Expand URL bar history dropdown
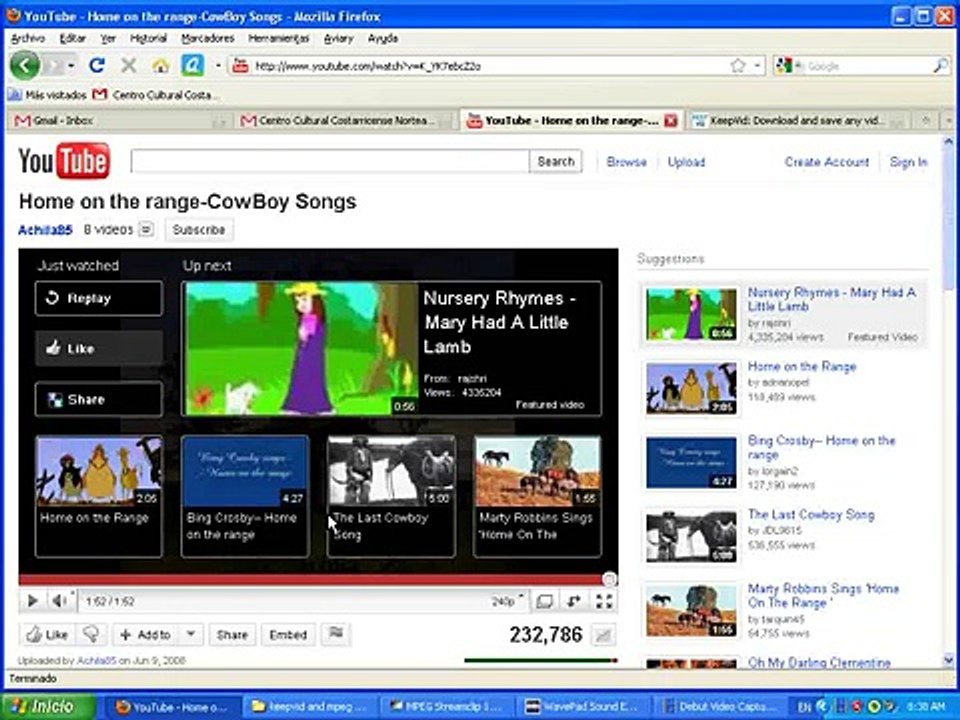This screenshot has width=960, height=720. click(x=757, y=66)
